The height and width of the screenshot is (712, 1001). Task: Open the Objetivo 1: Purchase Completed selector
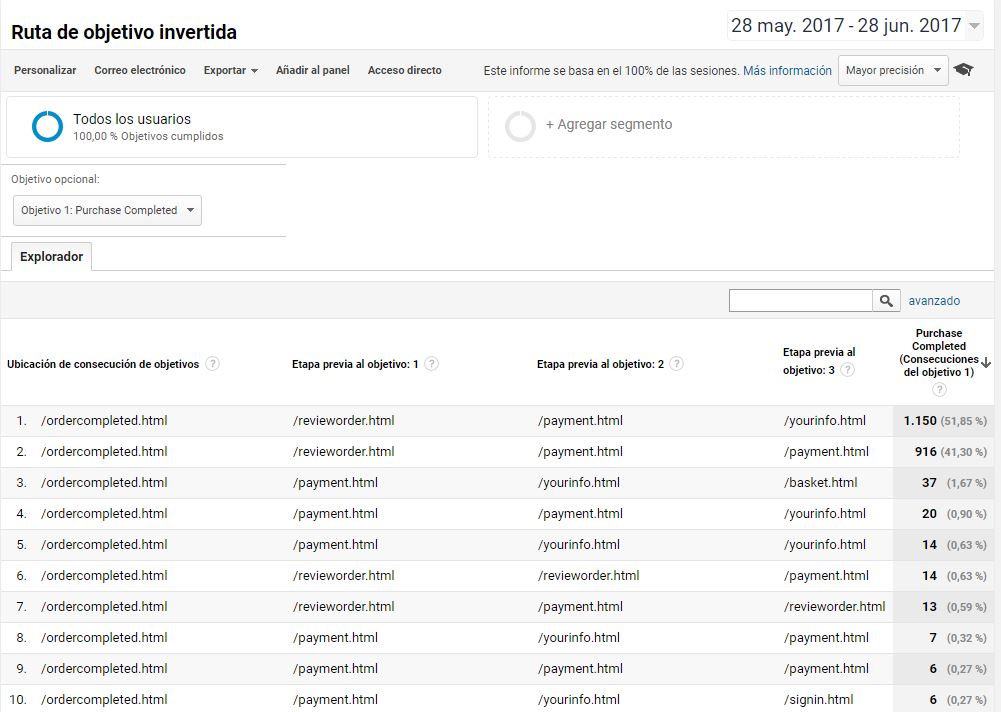(106, 210)
